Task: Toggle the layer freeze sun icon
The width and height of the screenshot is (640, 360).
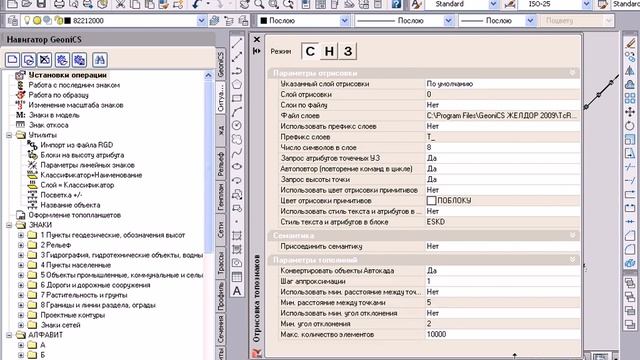Action: tap(37, 20)
